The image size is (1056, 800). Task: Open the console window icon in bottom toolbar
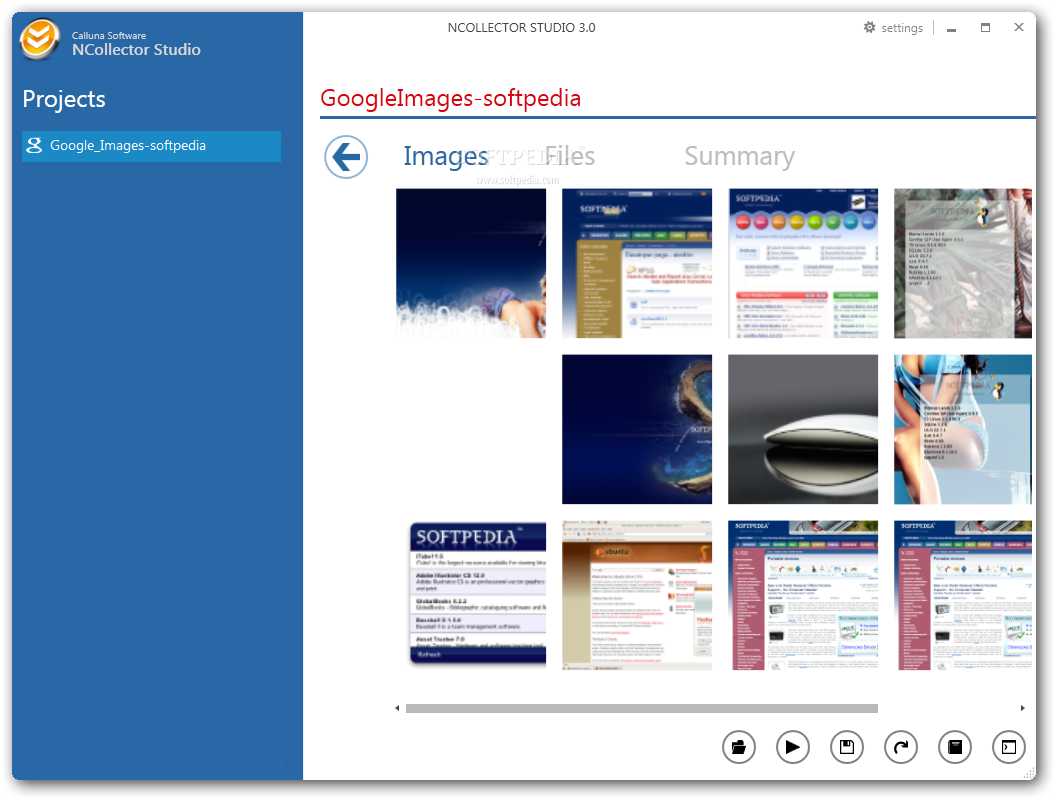1009,747
